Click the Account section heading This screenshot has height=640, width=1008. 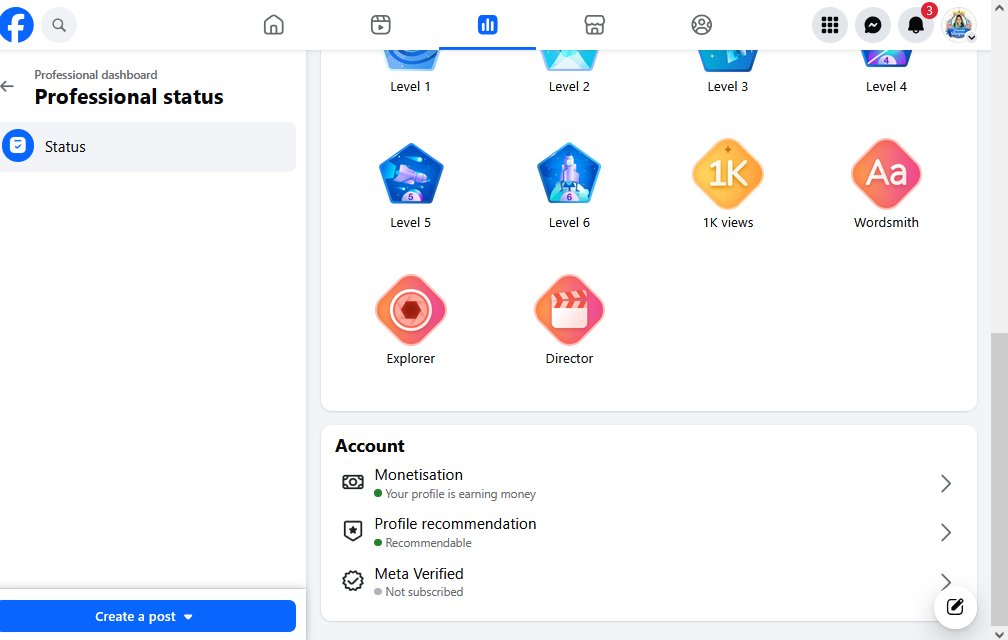(x=370, y=446)
